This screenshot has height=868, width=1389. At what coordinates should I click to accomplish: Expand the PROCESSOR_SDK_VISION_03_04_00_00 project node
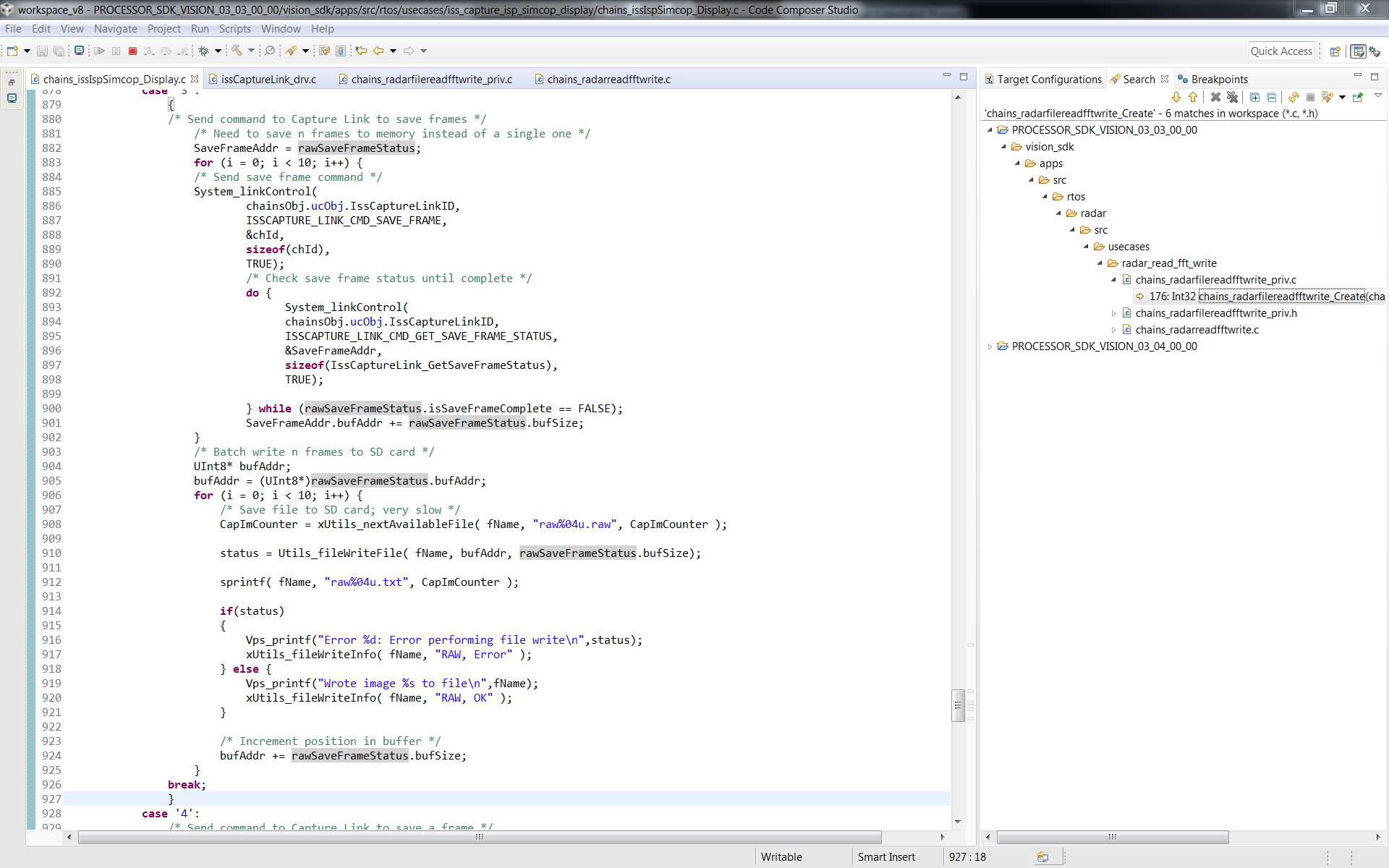coord(990,346)
